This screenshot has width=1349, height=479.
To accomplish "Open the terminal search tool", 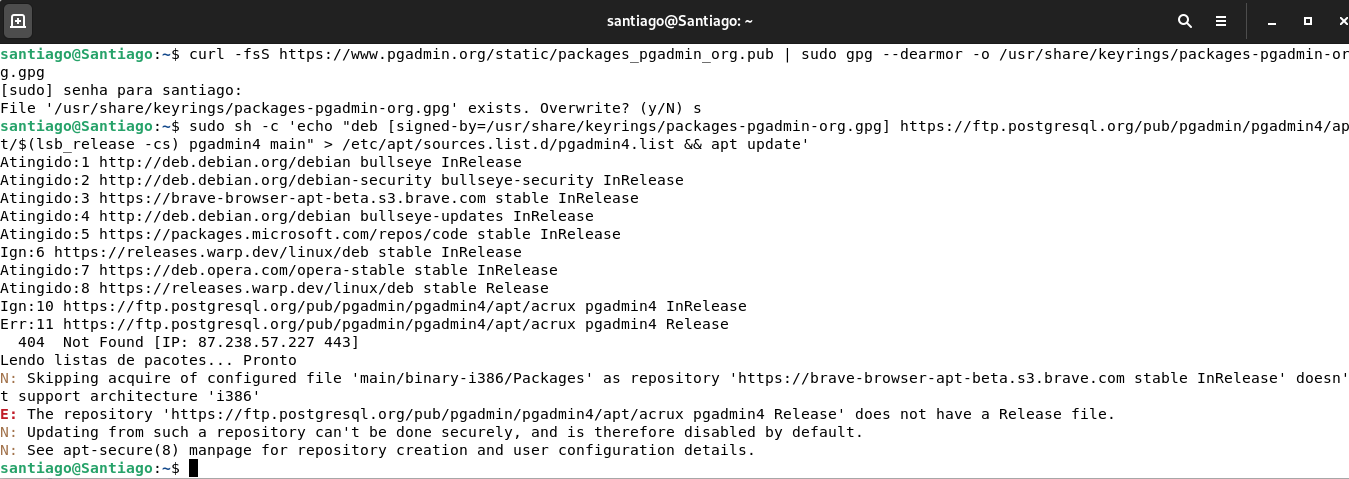I will click(x=1185, y=20).
